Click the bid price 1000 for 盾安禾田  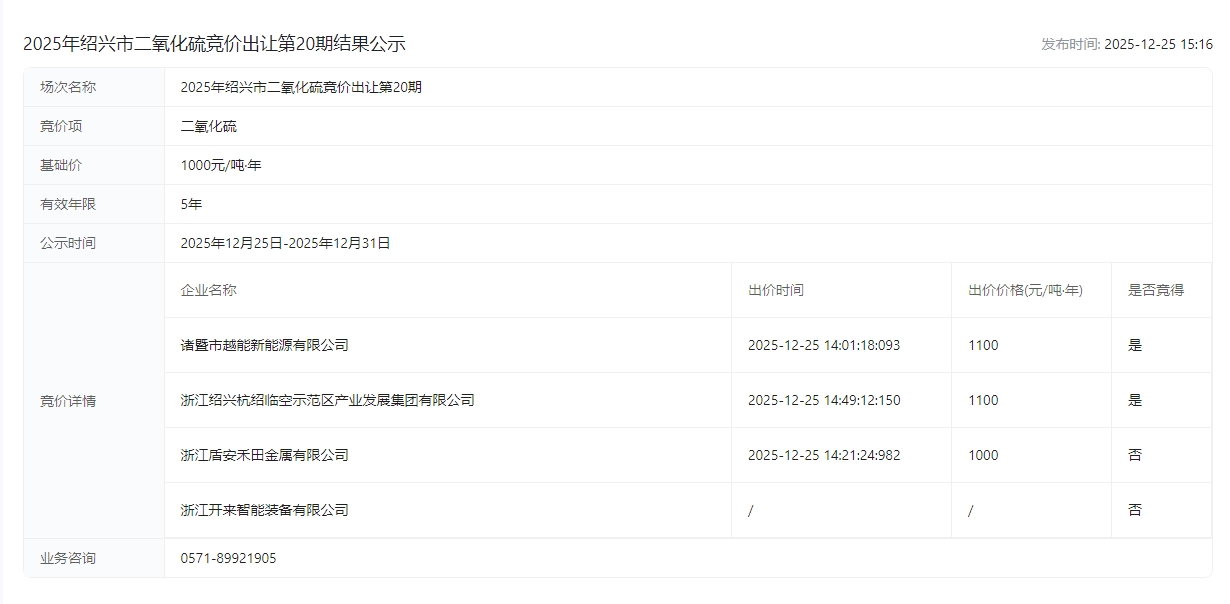[983, 455]
